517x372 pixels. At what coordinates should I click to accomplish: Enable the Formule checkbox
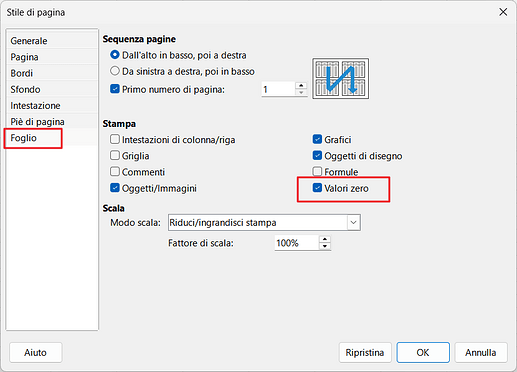click(317, 172)
